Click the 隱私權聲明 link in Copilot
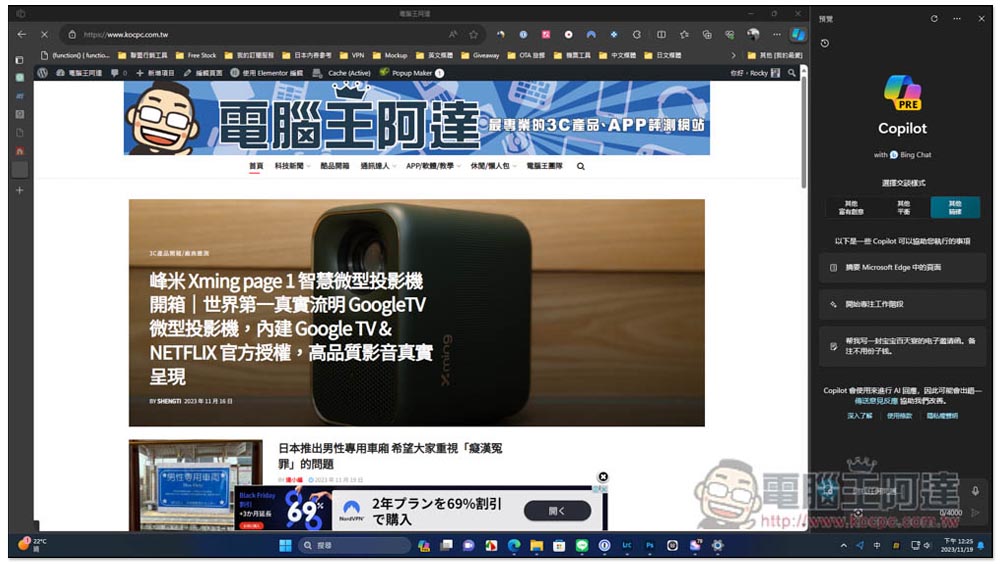Image resolution: width=1000 pixels, height=564 pixels. pos(942,416)
